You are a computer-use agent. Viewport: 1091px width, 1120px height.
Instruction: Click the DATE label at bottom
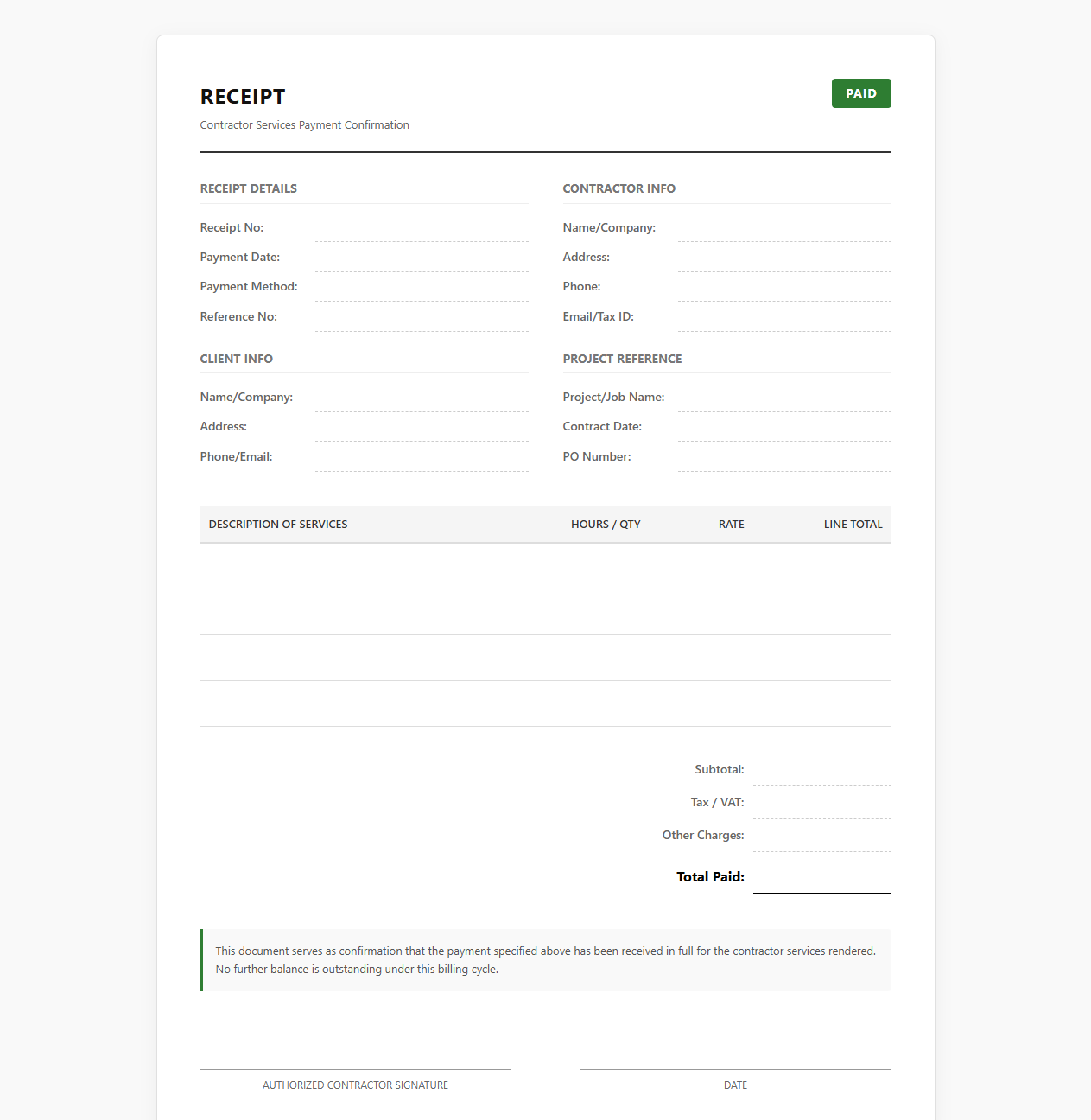(736, 1085)
